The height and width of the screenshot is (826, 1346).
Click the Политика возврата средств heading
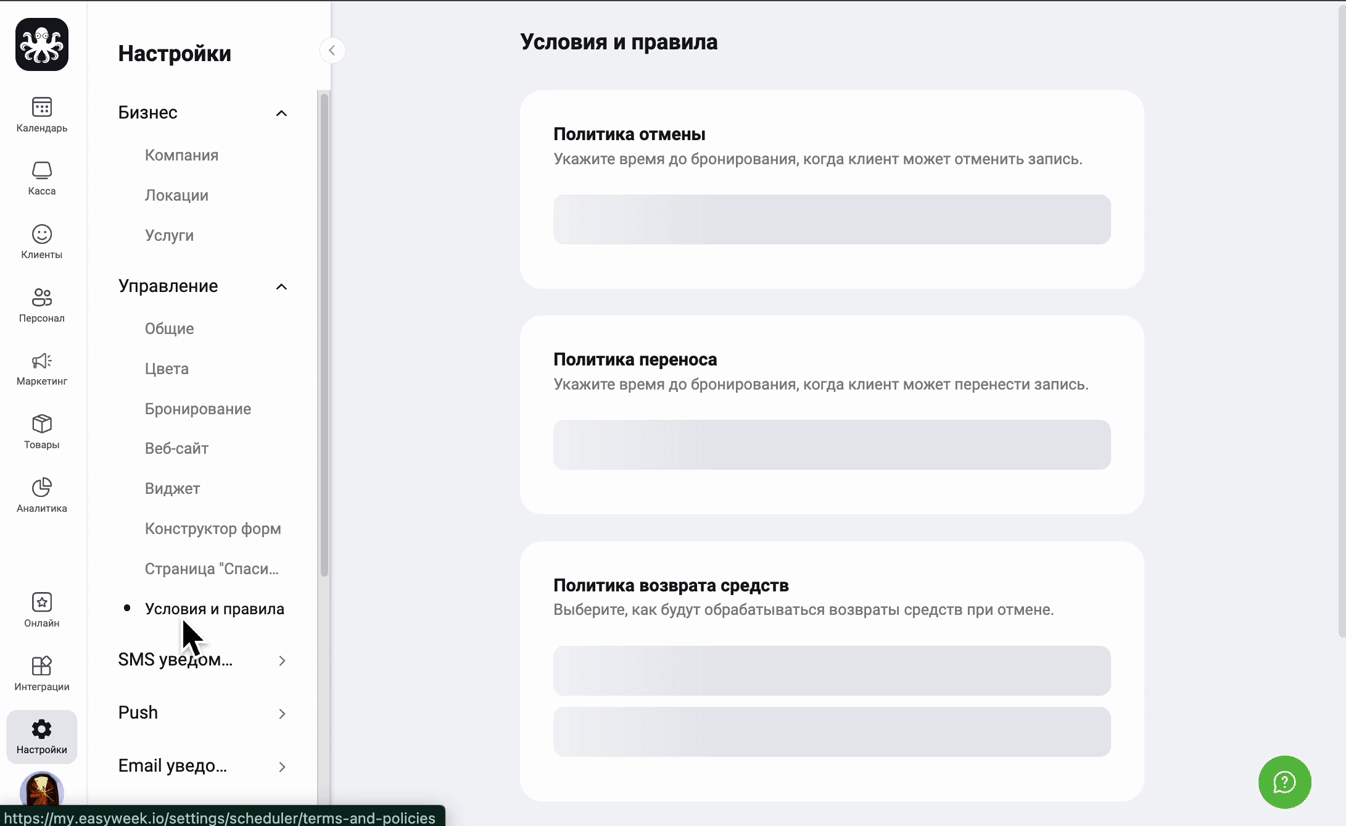point(671,585)
